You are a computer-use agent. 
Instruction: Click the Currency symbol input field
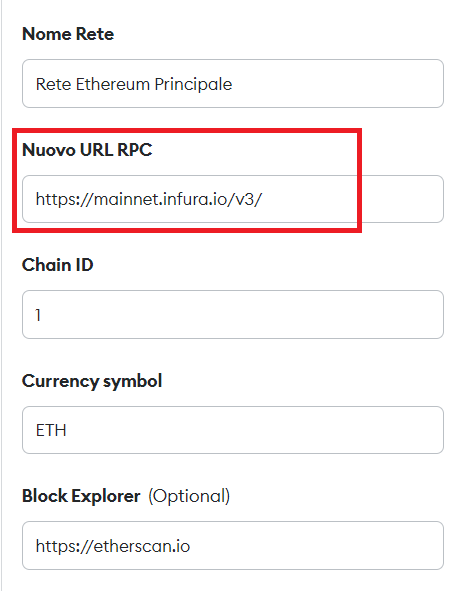[x=232, y=430]
